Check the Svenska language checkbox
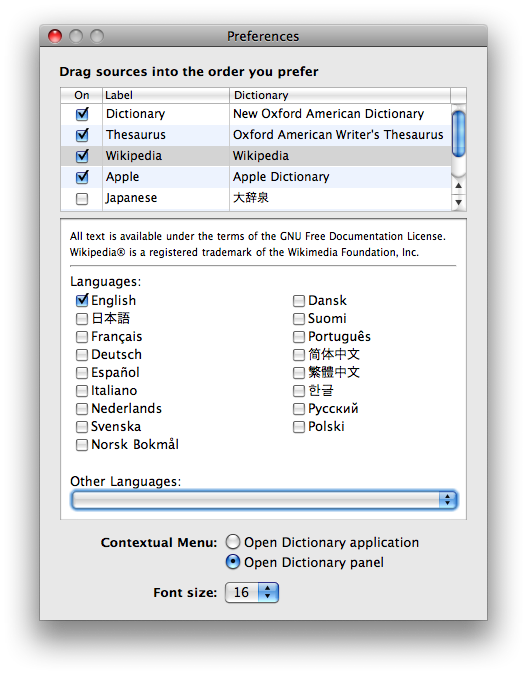 [82, 427]
